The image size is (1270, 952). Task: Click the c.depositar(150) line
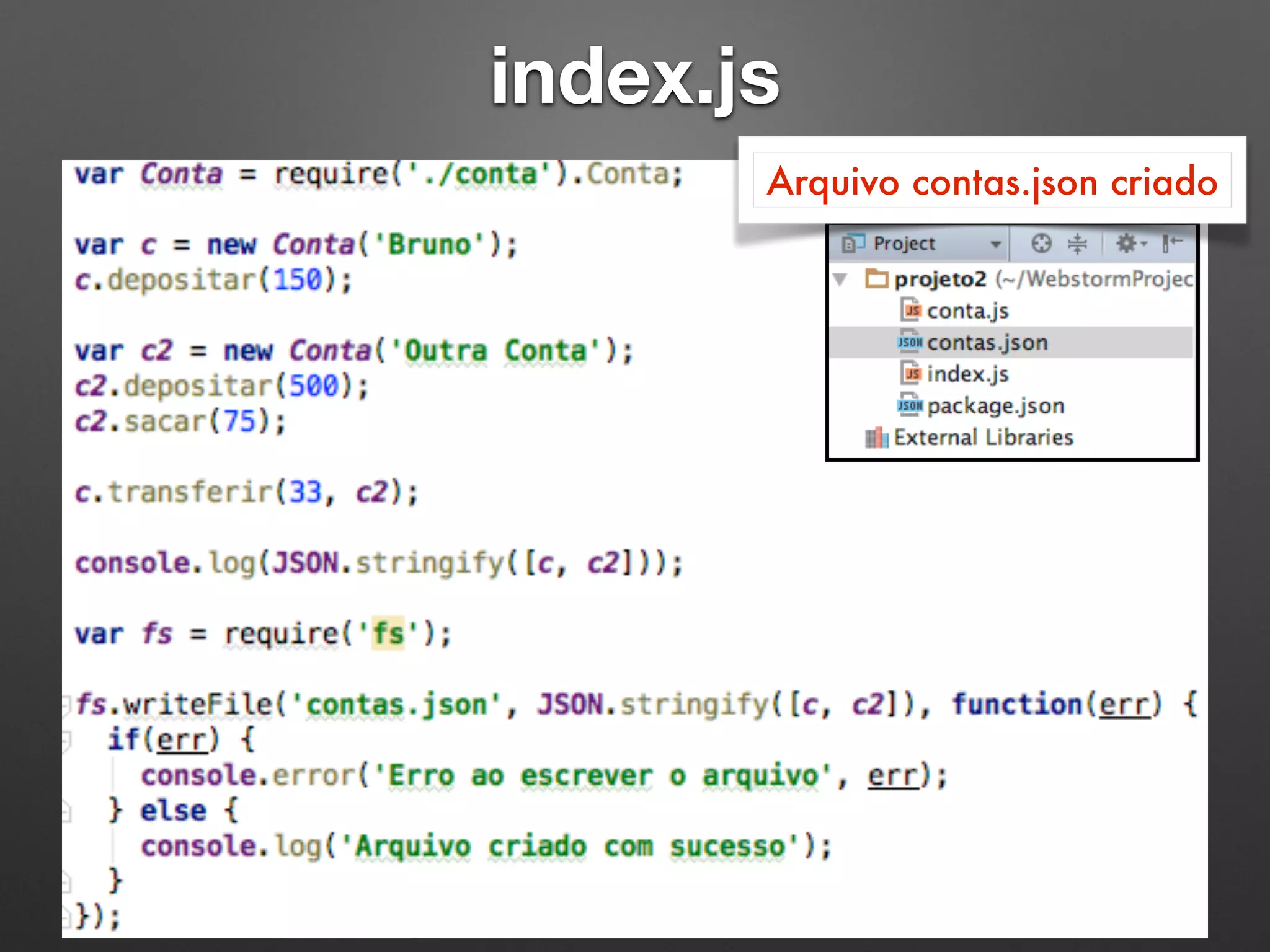tap(213, 280)
